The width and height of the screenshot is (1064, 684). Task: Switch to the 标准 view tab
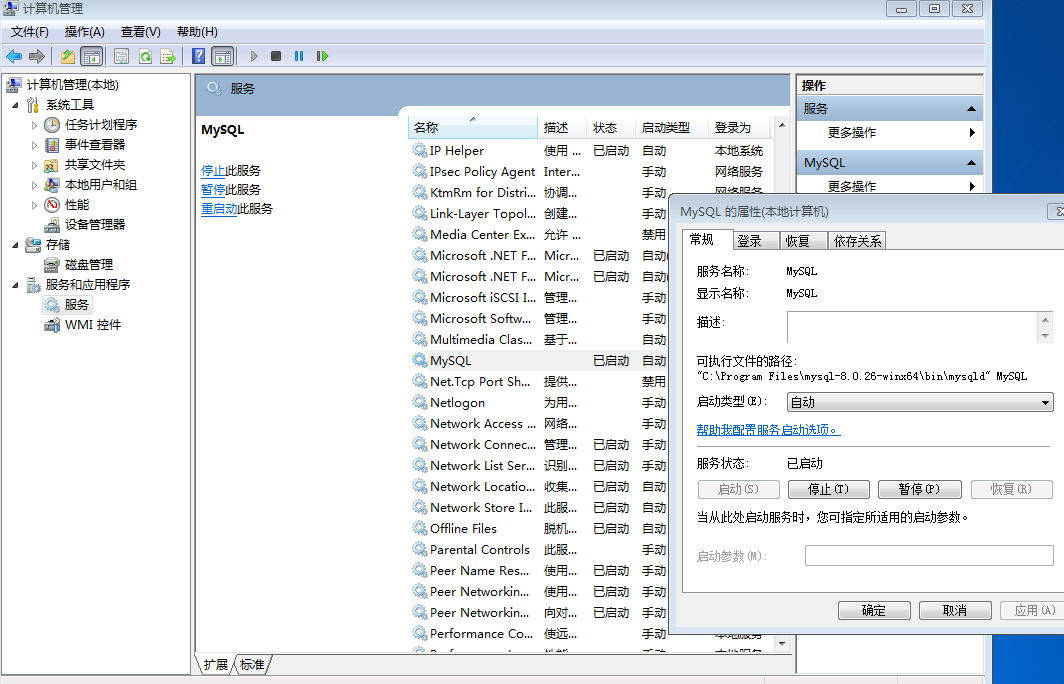pos(252,664)
